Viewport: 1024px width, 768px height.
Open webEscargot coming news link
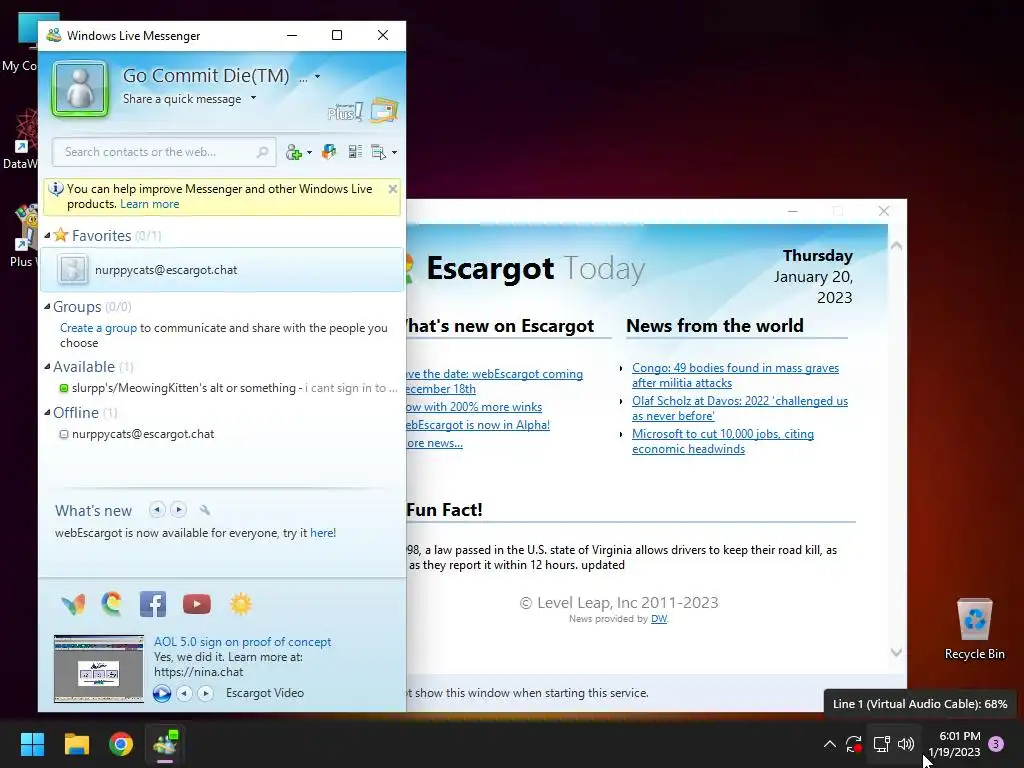pos(494,381)
